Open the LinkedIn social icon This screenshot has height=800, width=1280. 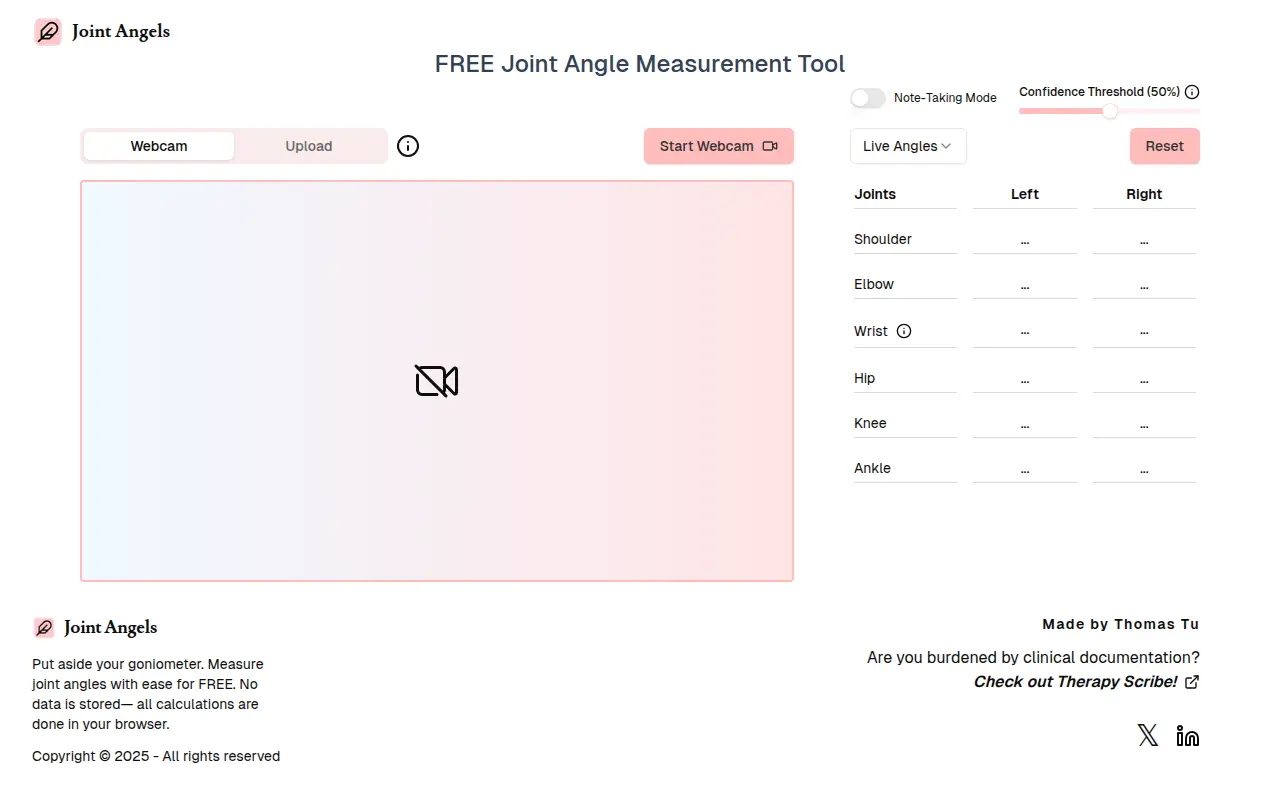(1188, 736)
